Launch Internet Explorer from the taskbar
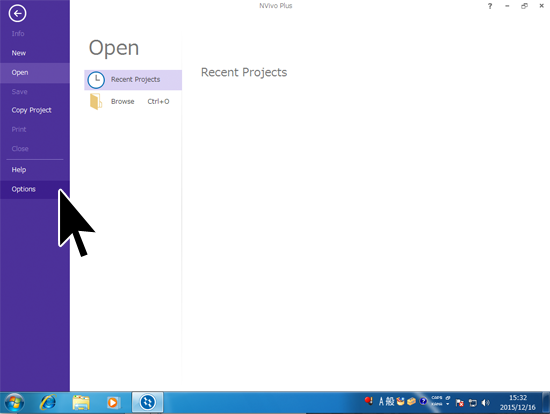The width and height of the screenshot is (550, 414). 48,402
